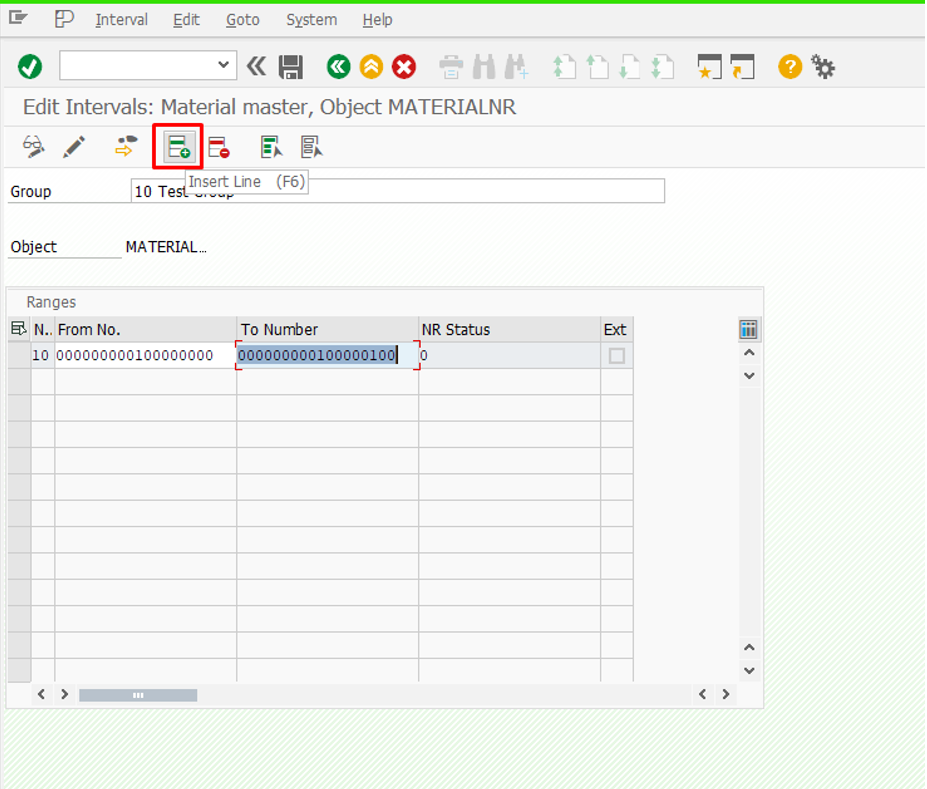Open the table configuration grid icon
Viewport: 927px width, 789px height.
pos(748,330)
